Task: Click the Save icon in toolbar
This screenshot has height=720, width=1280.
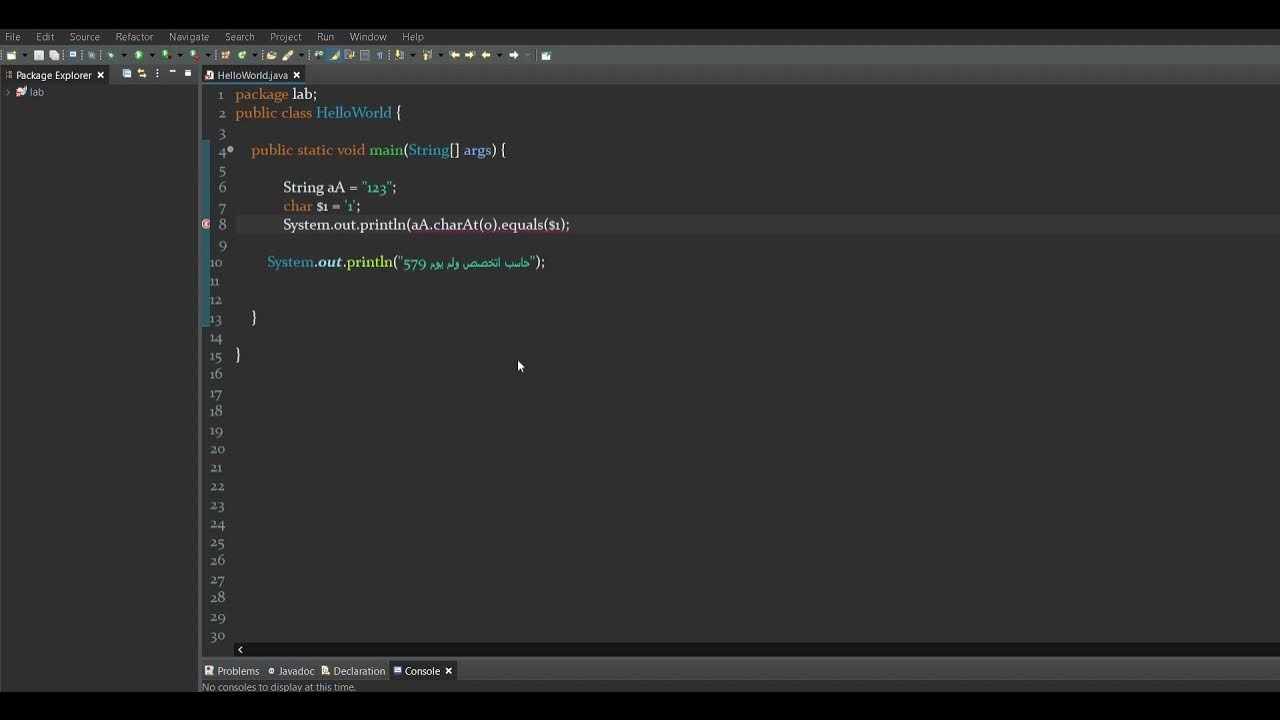Action: point(39,55)
